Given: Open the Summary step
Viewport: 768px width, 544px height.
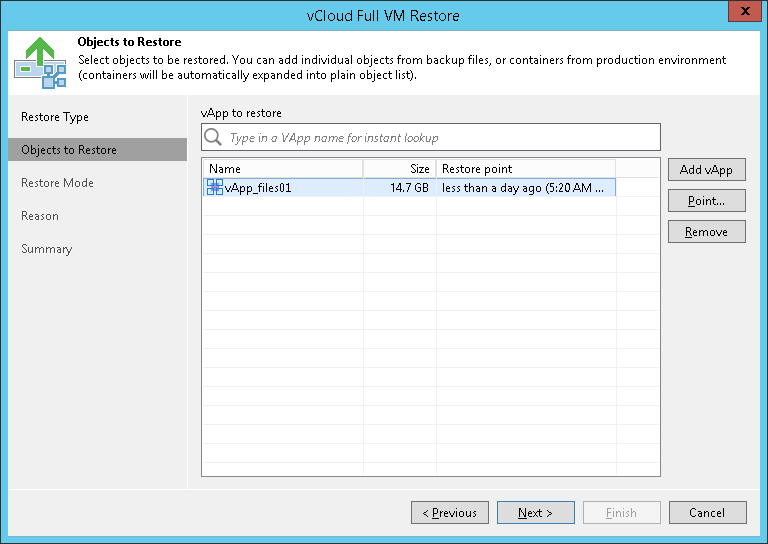Looking at the screenshot, I should pos(47,249).
